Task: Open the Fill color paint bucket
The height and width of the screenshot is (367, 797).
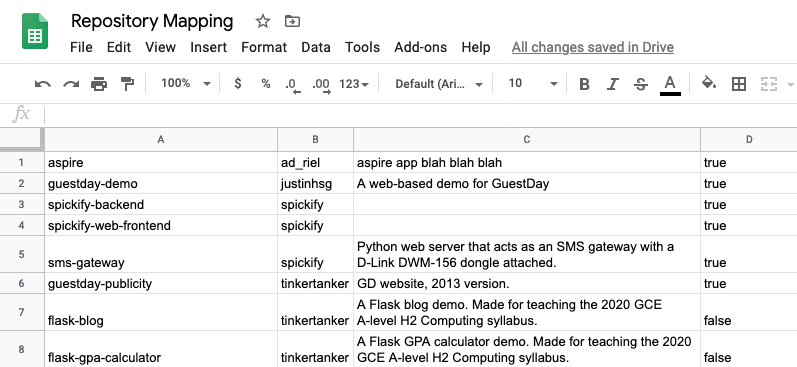Action: 709,83
